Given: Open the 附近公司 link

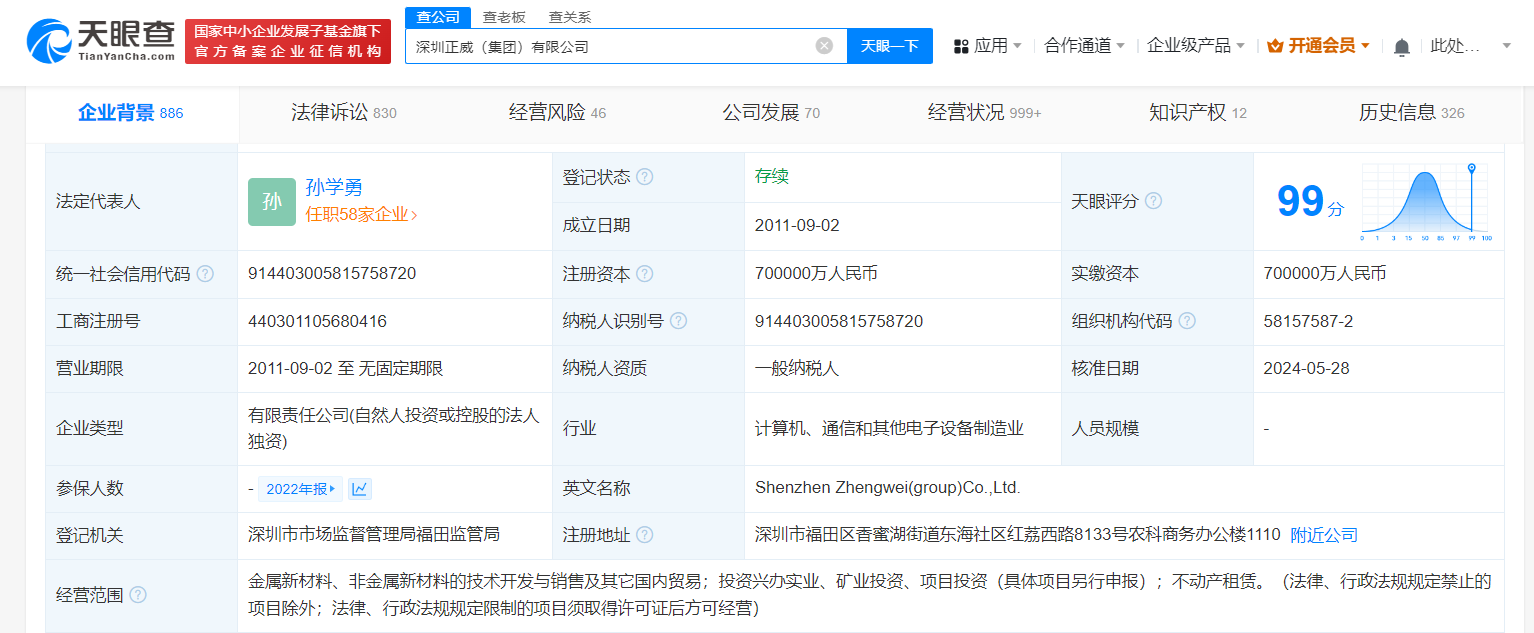Looking at the screenshot, I should [x=1326, y=535].
